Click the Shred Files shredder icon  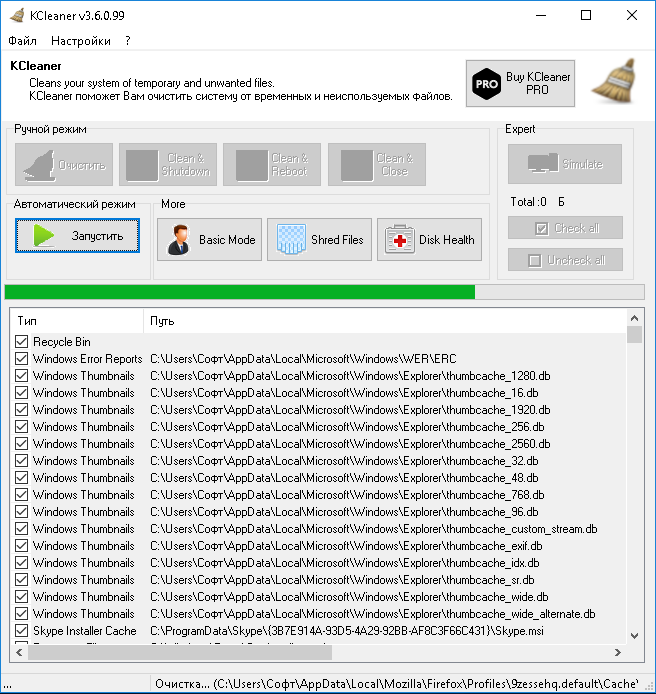[291, 239]
